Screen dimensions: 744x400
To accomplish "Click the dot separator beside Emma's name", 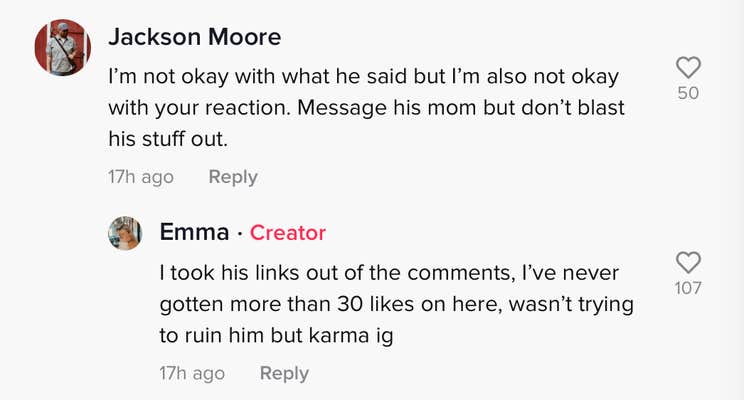I will click(240, 234).
